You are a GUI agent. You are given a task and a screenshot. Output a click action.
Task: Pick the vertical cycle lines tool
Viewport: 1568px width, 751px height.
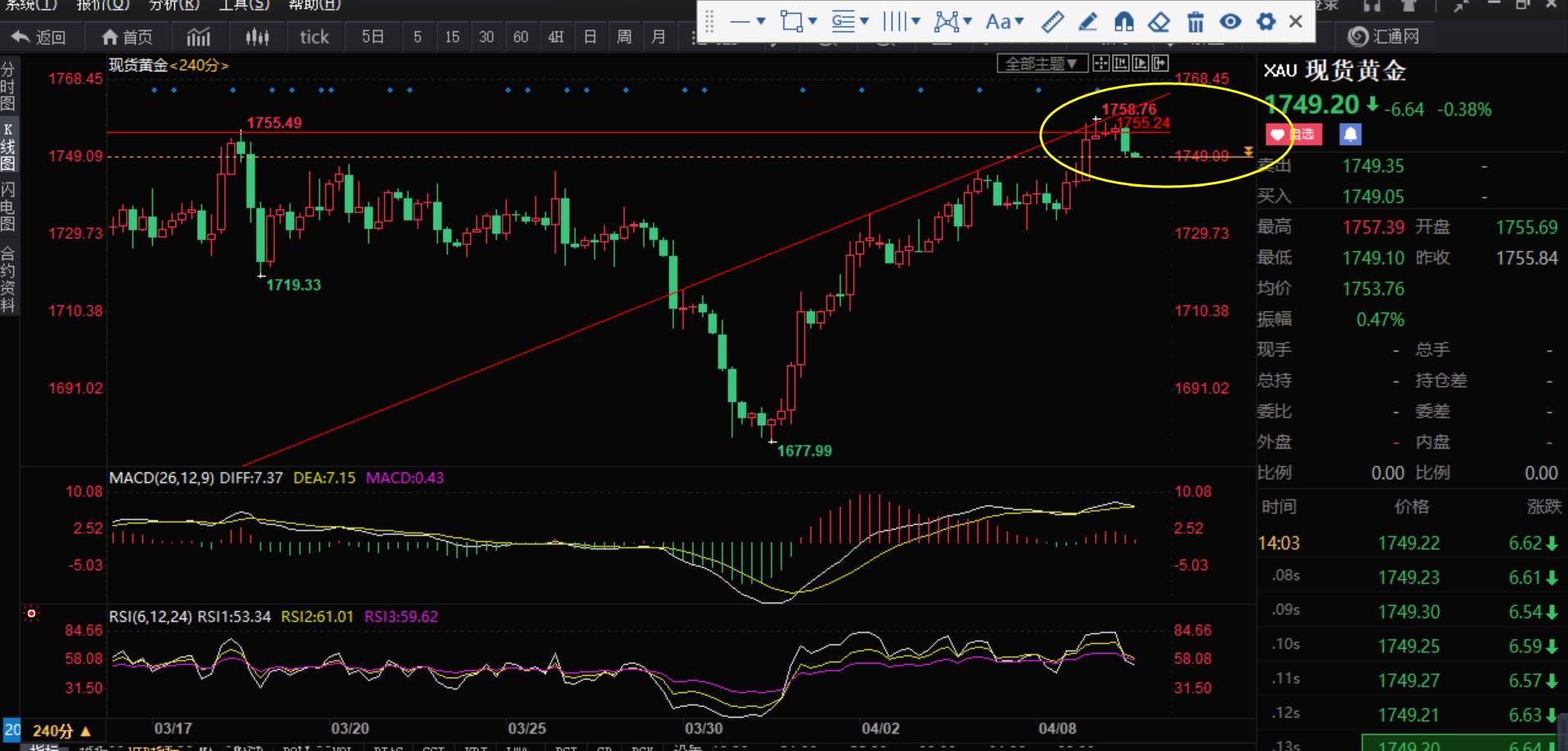point(894,21)
